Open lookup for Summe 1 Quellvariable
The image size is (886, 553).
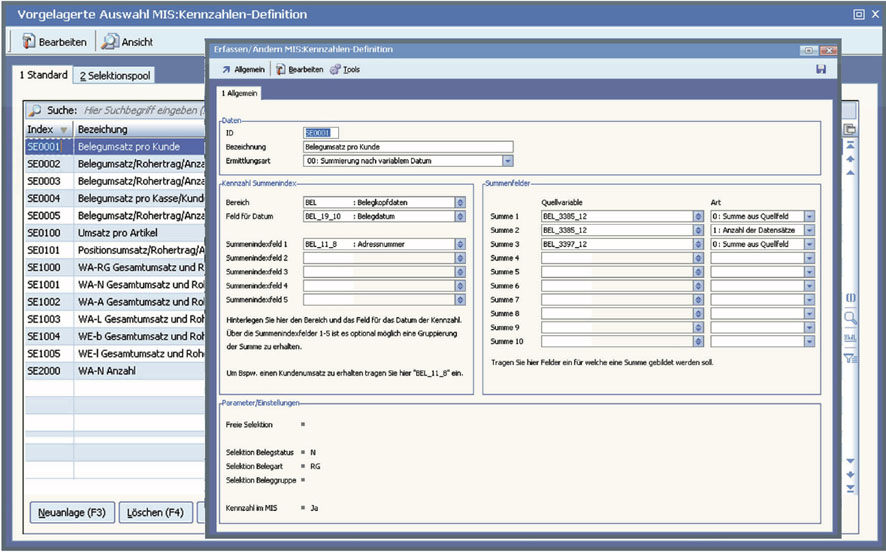(697, 216)
